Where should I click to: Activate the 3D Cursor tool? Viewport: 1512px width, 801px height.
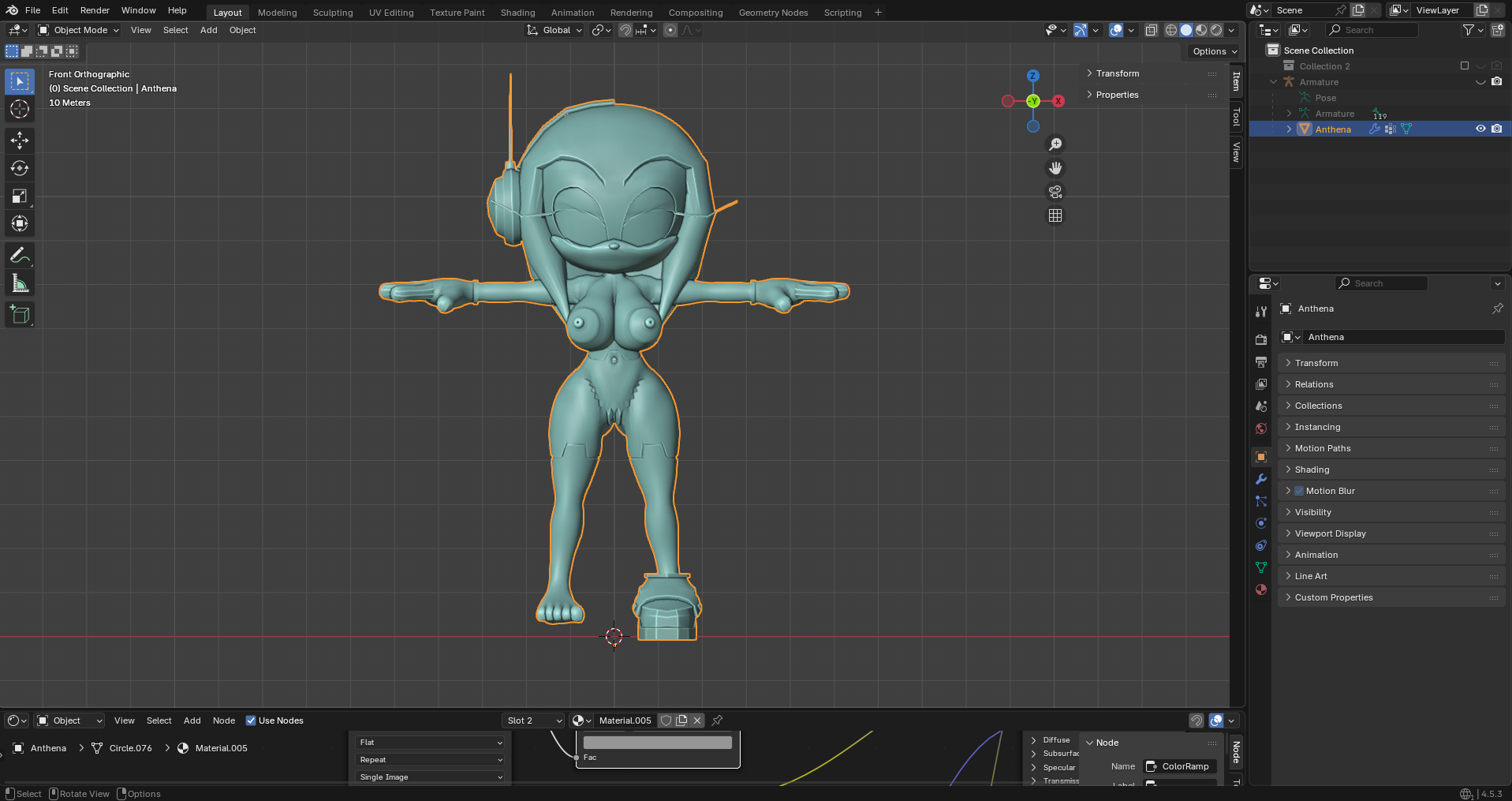click(x=20, y=109)
